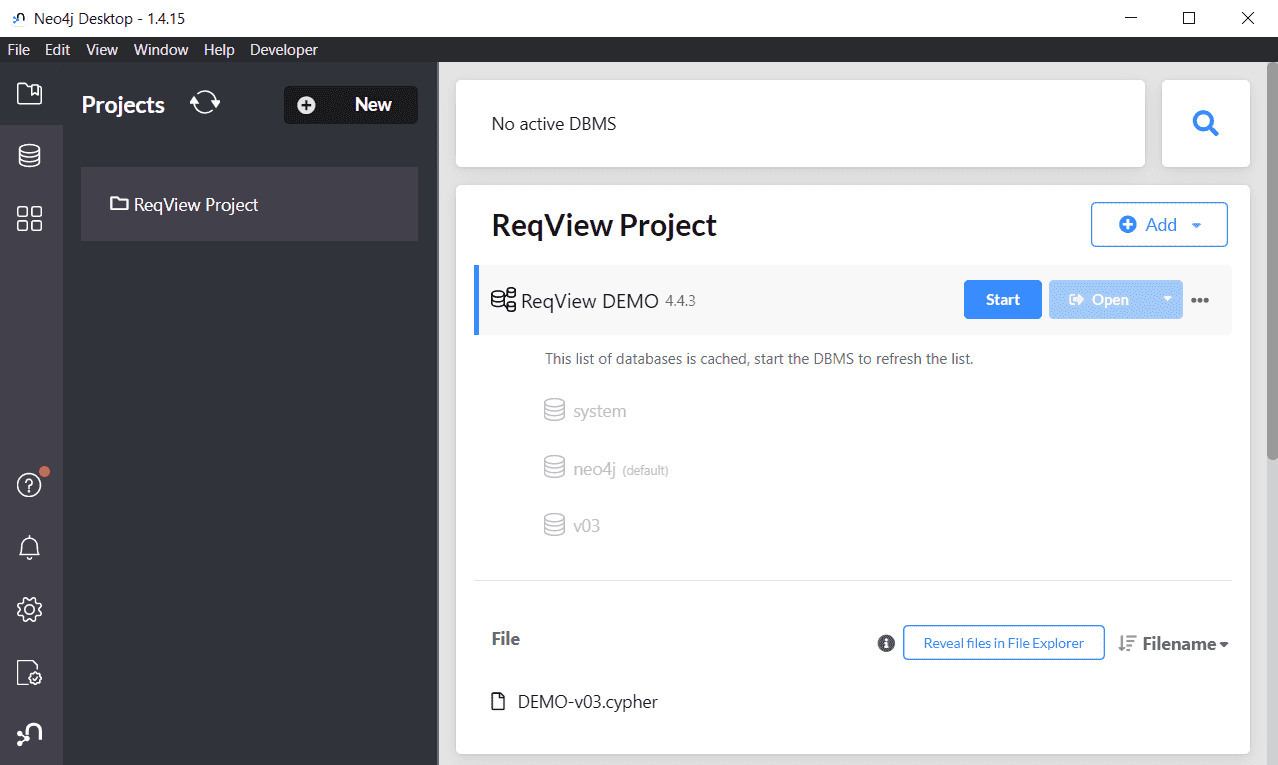Open the notifications bell icon
Image resolution: width=1278 pixels, height=765 pixels.
[30, 548]
